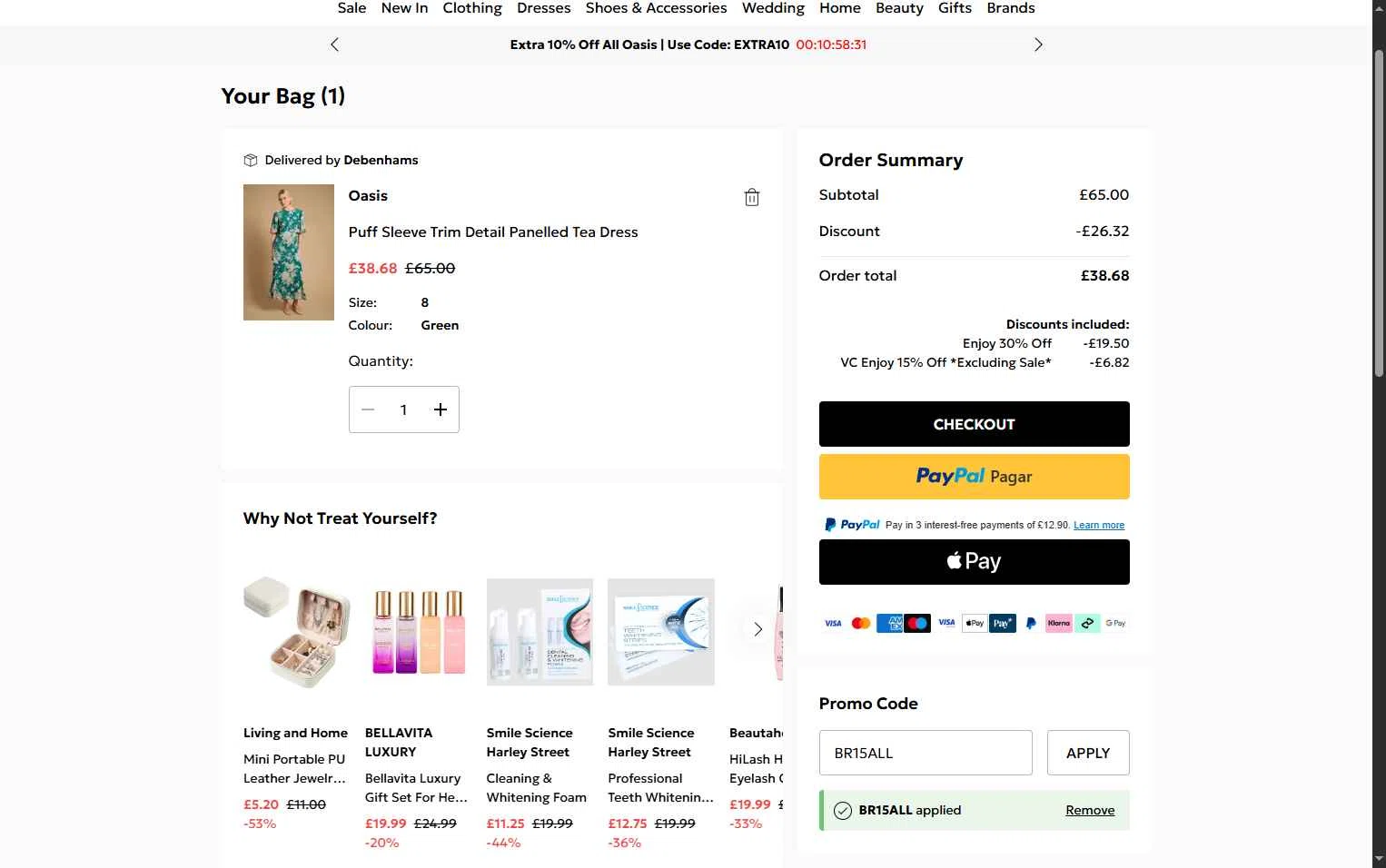
Task: View the Professional Teeth Whitening strips thumbnail
Action: (x=661, y=632)
